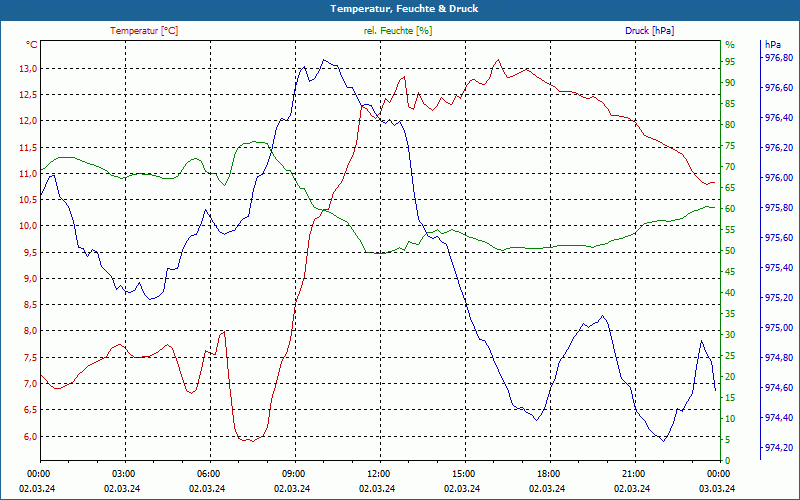Click the green '%' axis unit label

[x=730, y=45]
